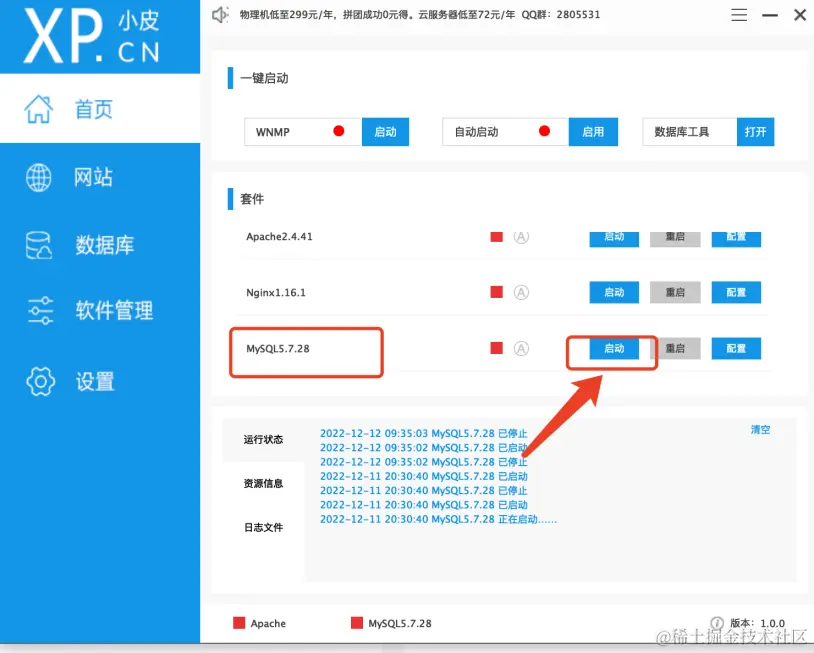814x653 pixels.
Task: Click the MySQL5.7.28 suite name
Action: click(278, 349)
